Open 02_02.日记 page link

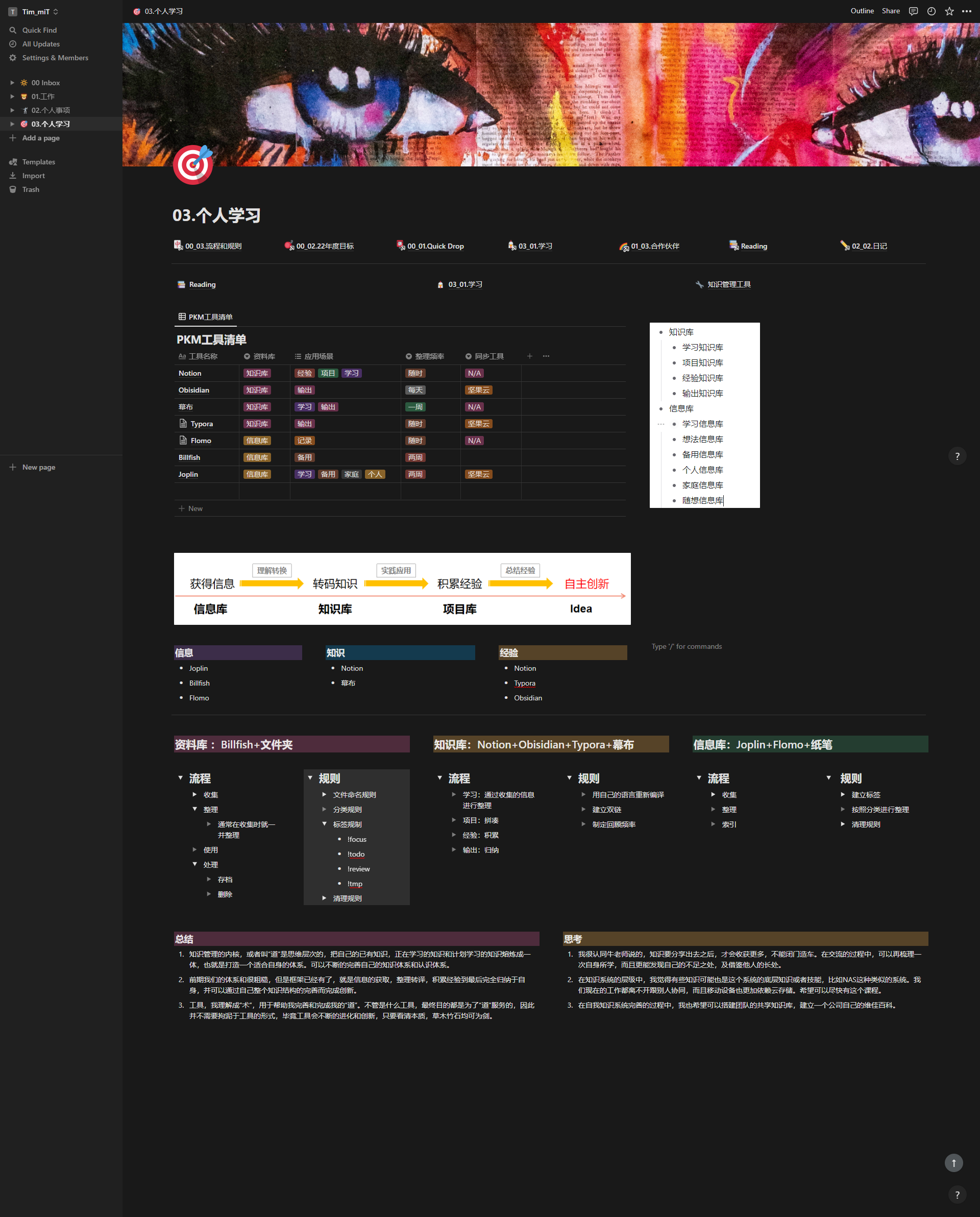(x=864, y=246)
